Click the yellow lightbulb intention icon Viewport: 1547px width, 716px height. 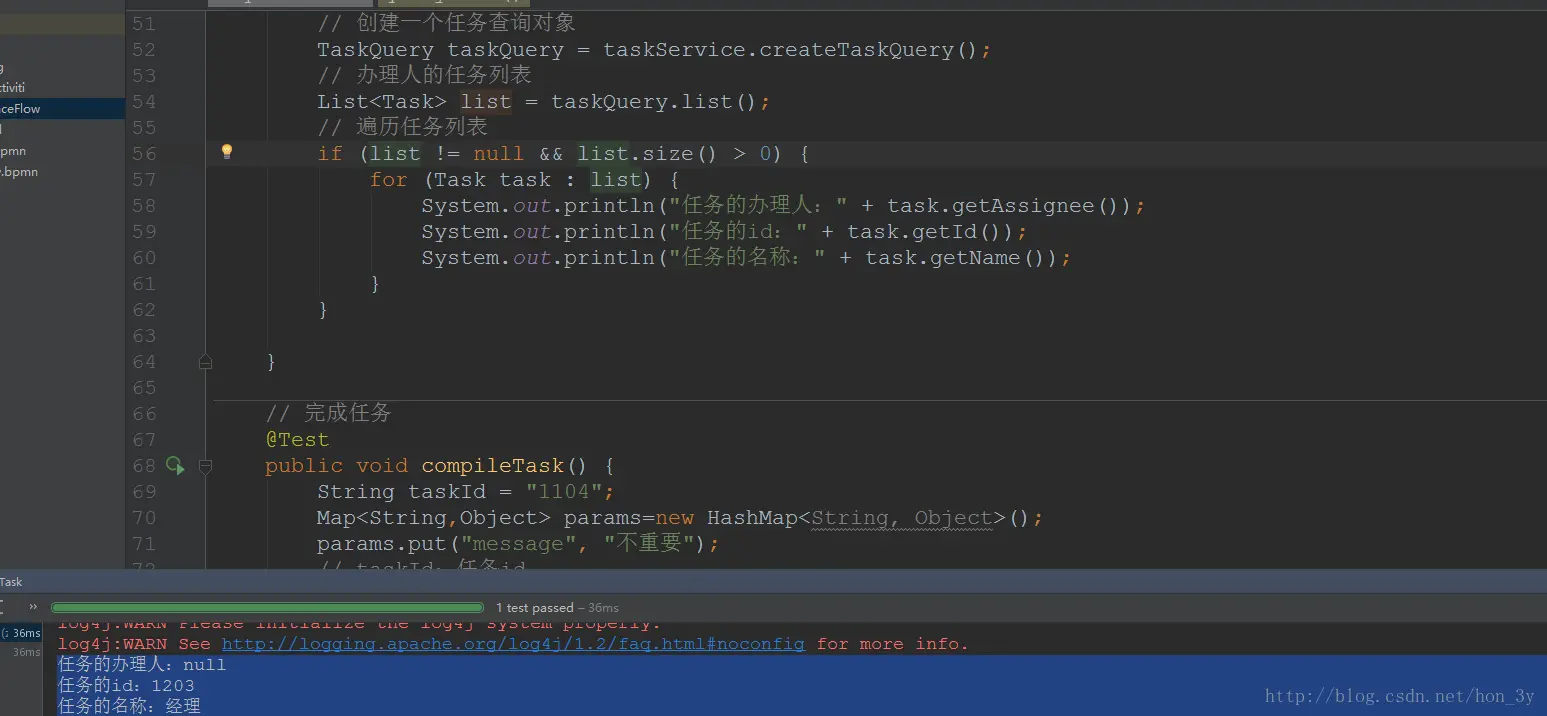tap(227, 152)
